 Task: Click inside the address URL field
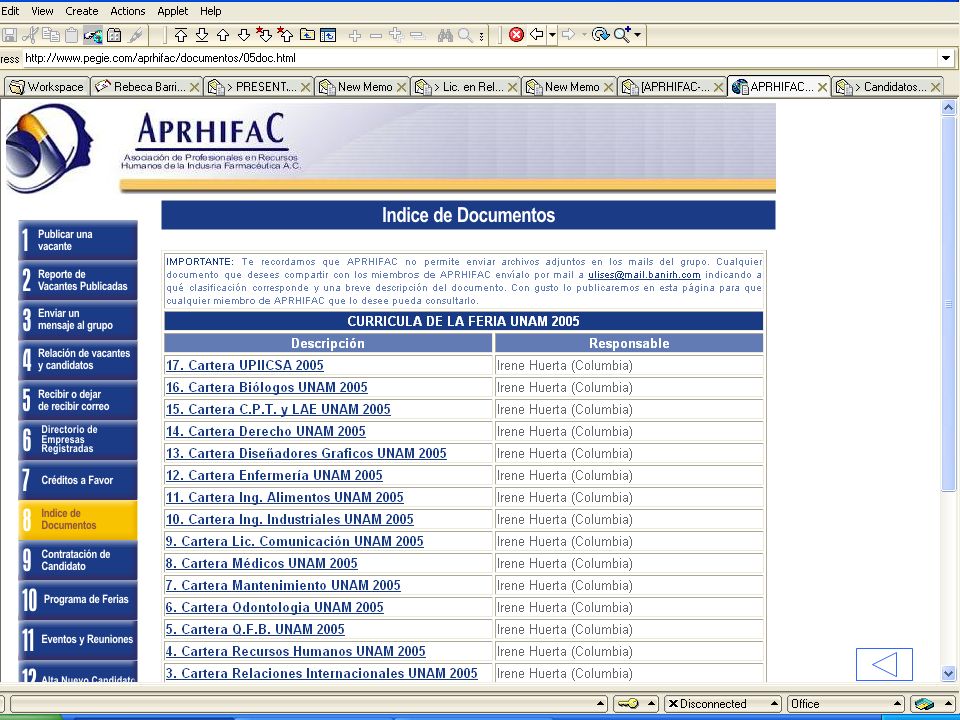(x=479, y=58)
